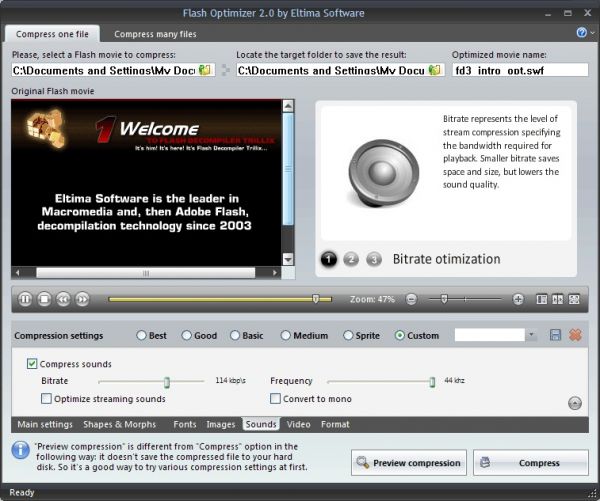The image size is (600, 501).
Task: Save the custom compression preset
Action: [x=555, y=335]
